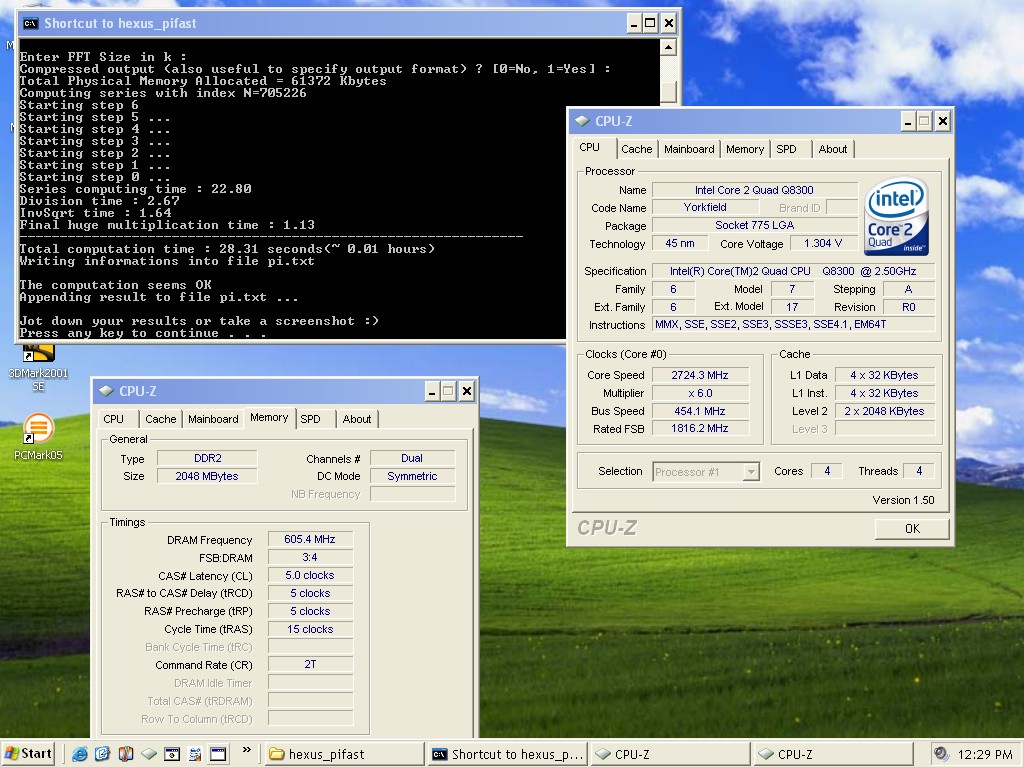Screen dimensions: 1024x768
Task: Click the memory Size value 2048 MBytes
Action: coord(207,476)
